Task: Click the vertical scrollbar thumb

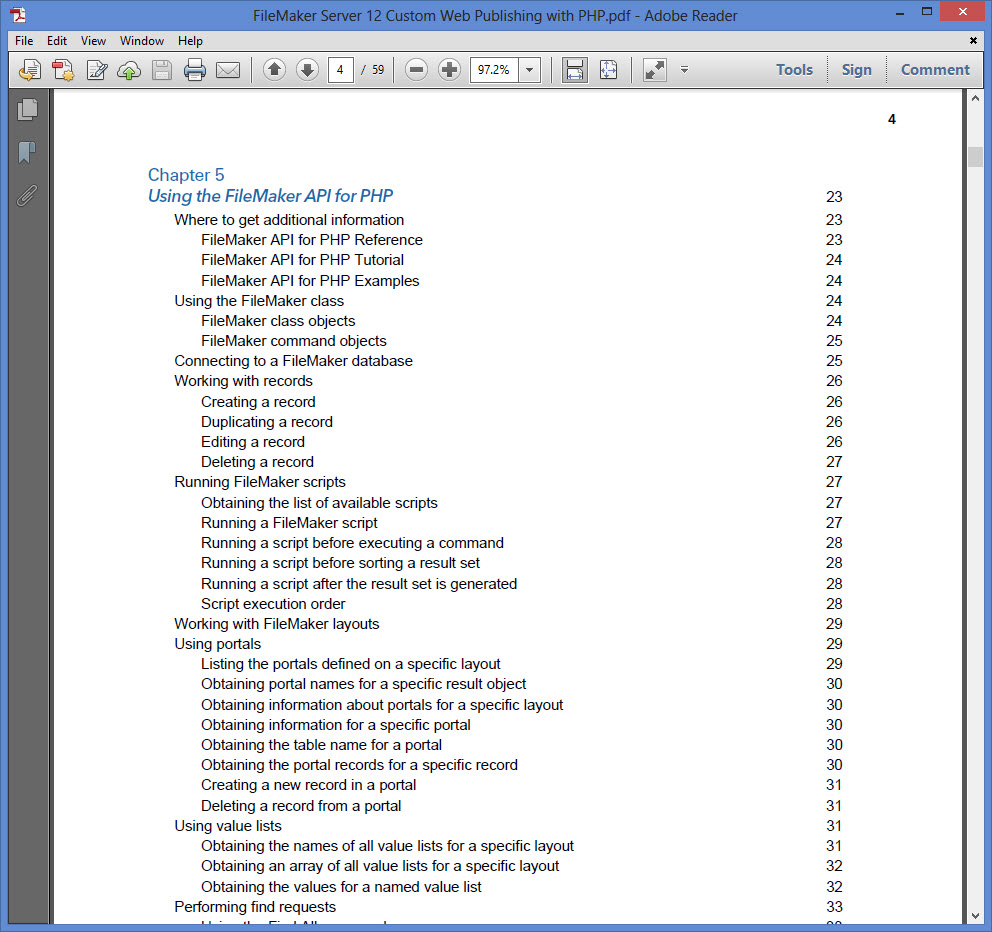Action: coord(975,156)
